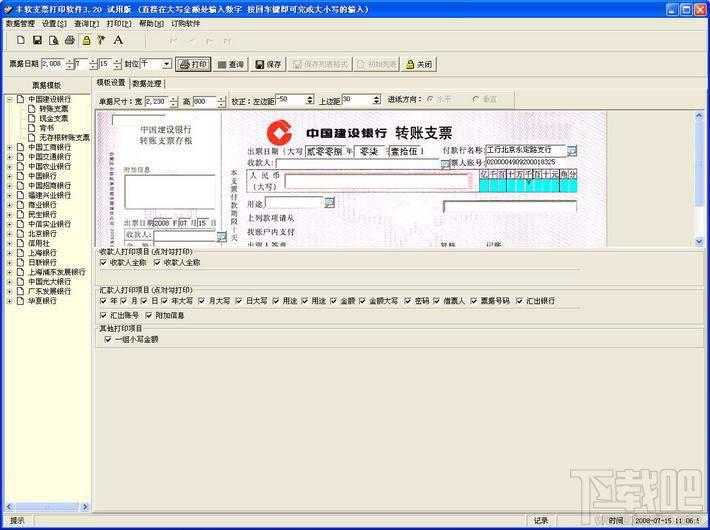Select the 无存根转账支票 template
The image size is (710, 530).
[x=64, y=137]
